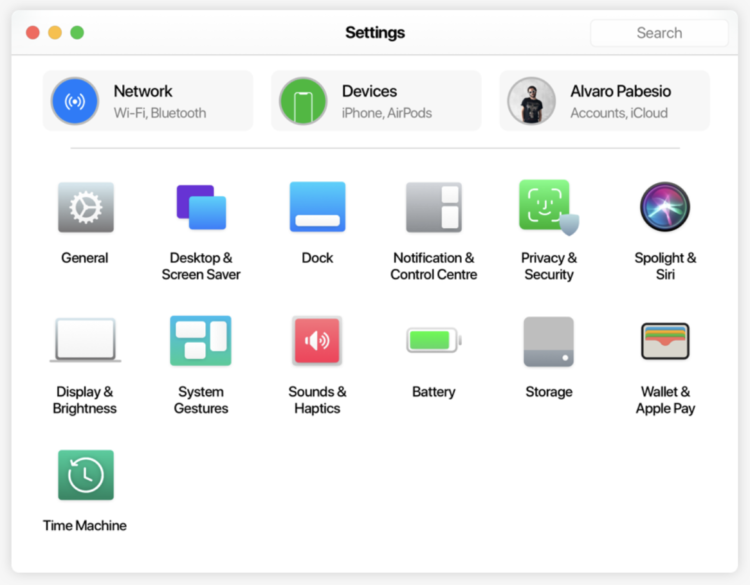The height and width of the screenshot is (585, 750).
Task: Open Wallet & Apple Pay icon
Action: tap(665, 341)
